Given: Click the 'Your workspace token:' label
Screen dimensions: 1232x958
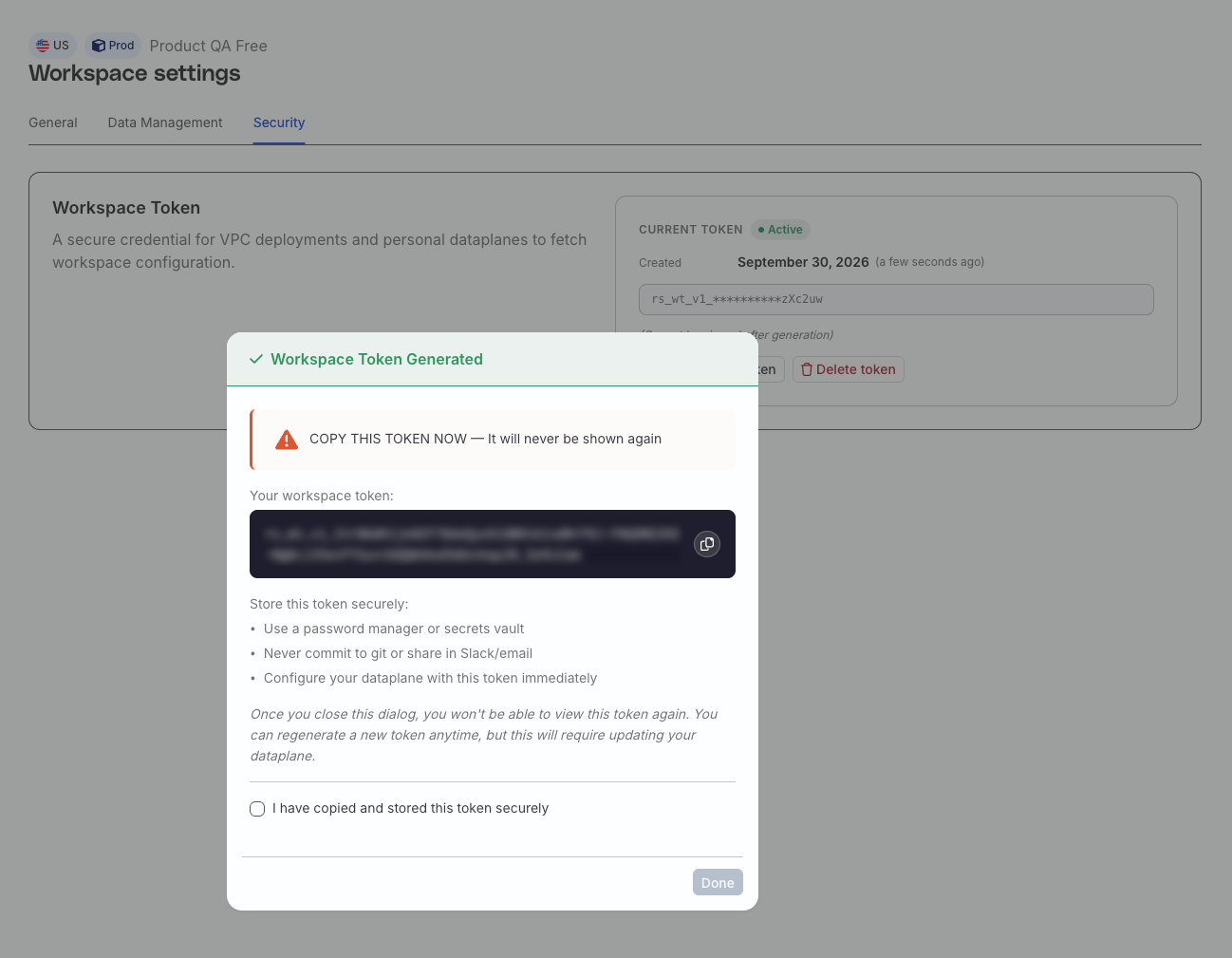Looking at the screenshot, I should pos(322,496).
